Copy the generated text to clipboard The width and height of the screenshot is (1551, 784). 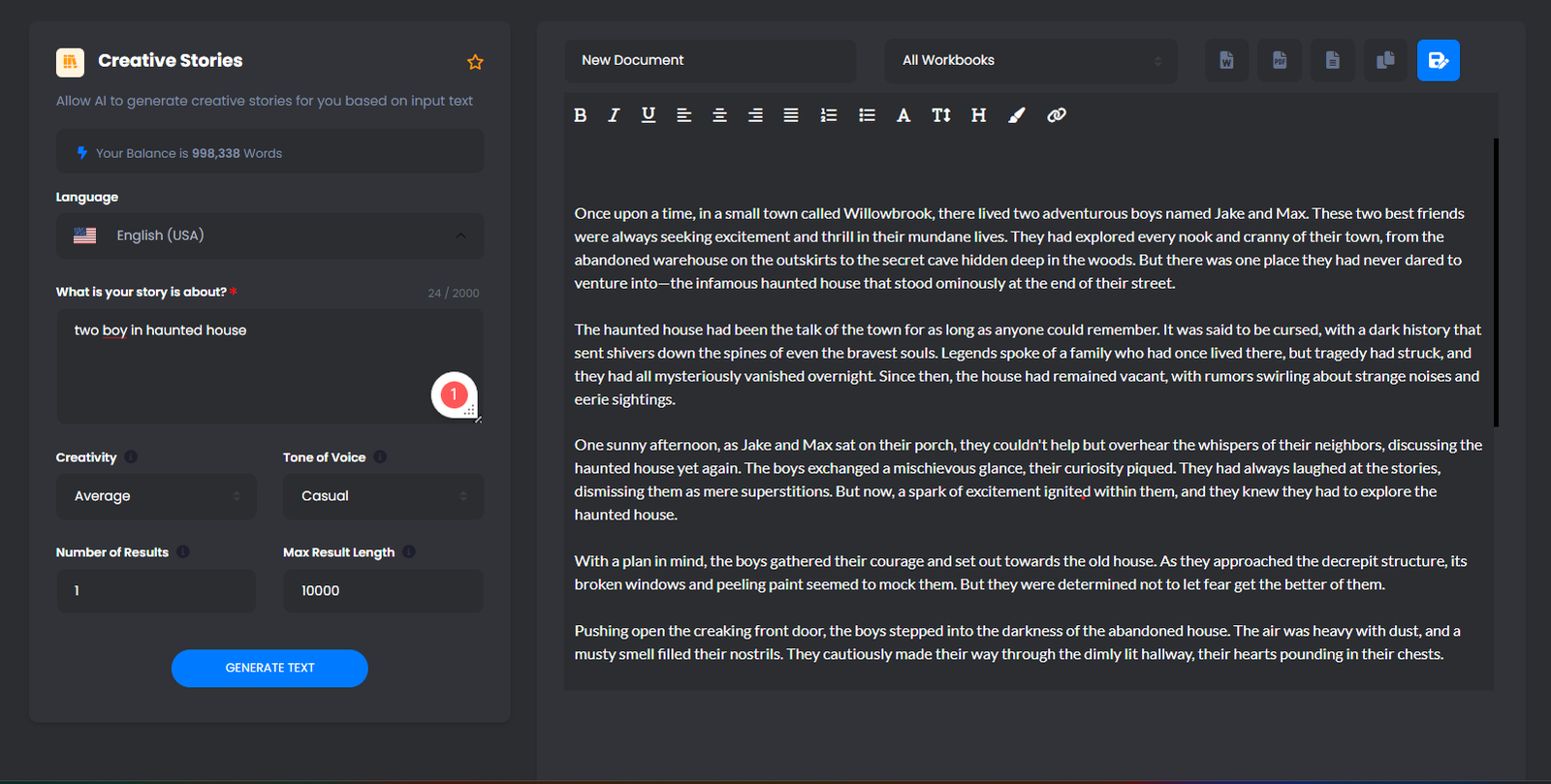[1385, 60]
